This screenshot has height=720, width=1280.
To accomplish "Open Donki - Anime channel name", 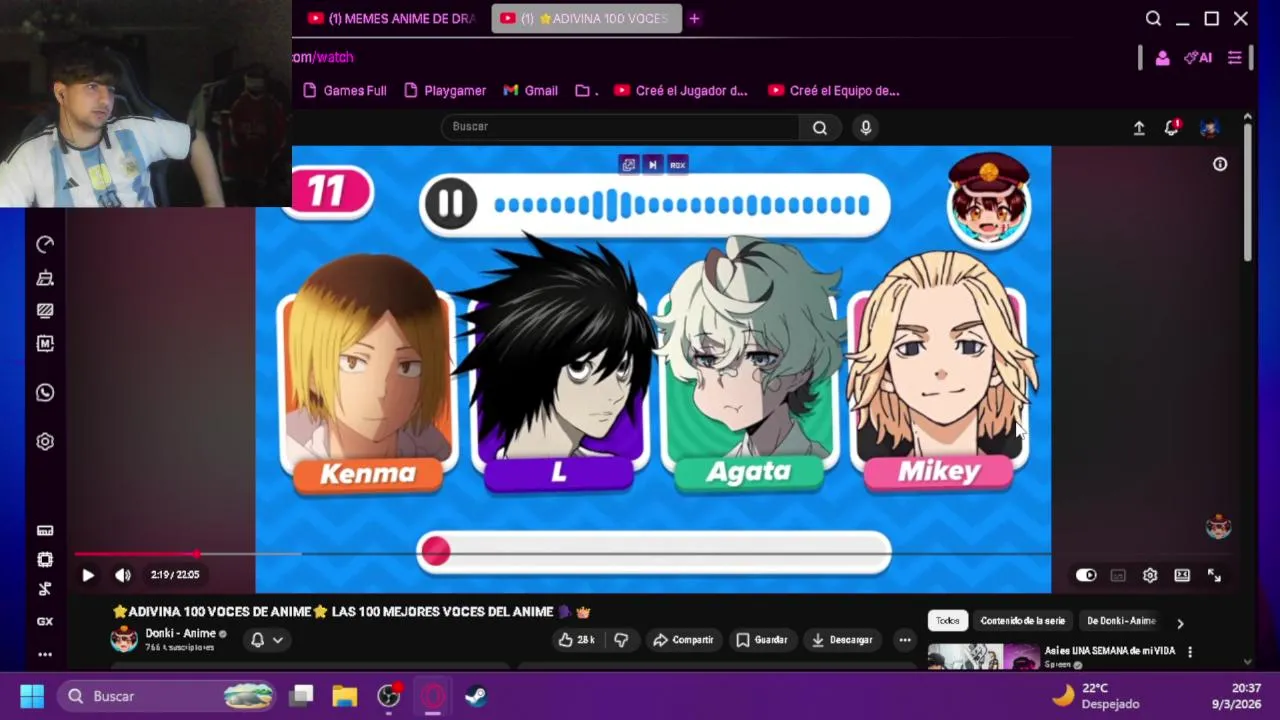I will [x=180, y=633].
